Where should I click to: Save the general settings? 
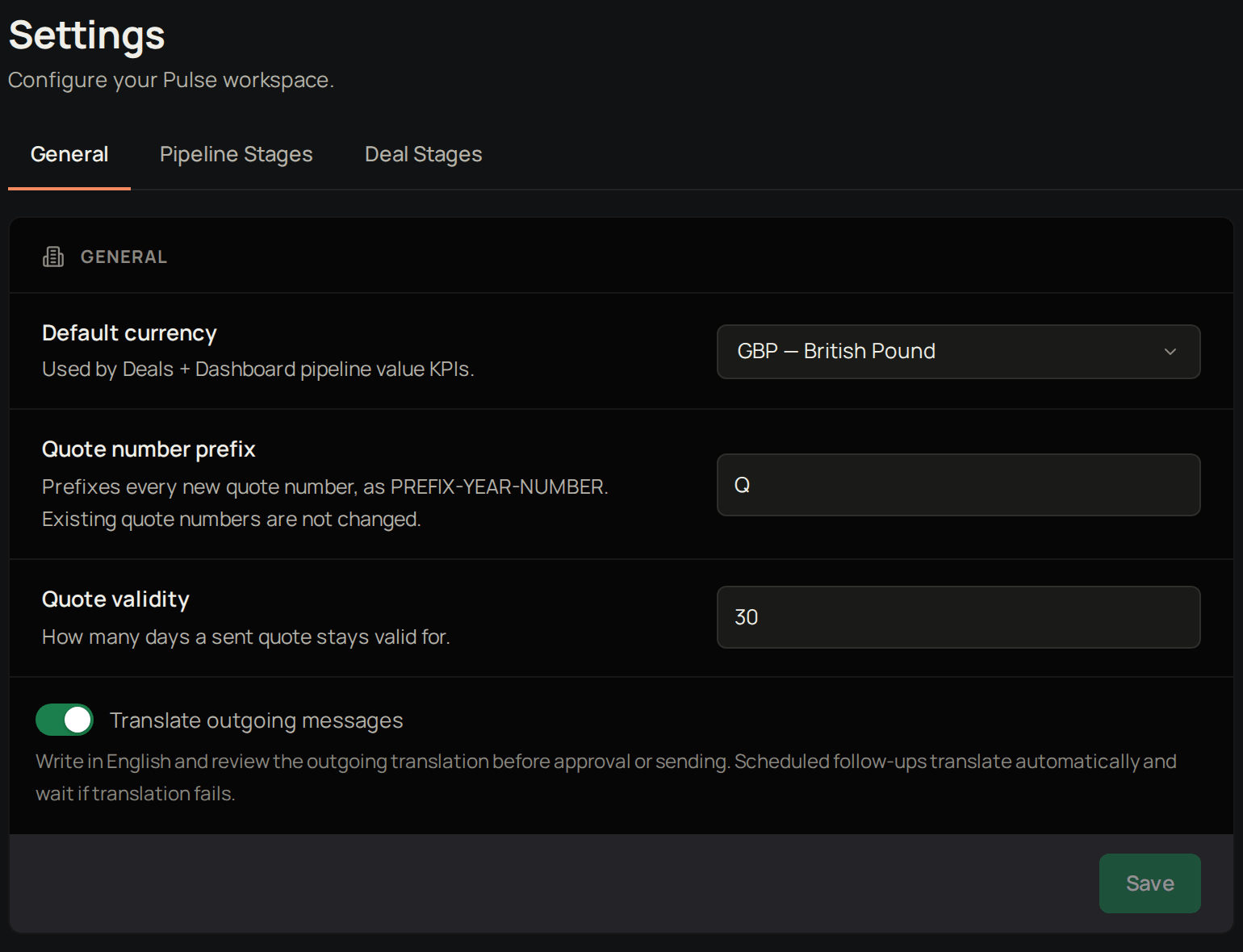[1149, 883]
